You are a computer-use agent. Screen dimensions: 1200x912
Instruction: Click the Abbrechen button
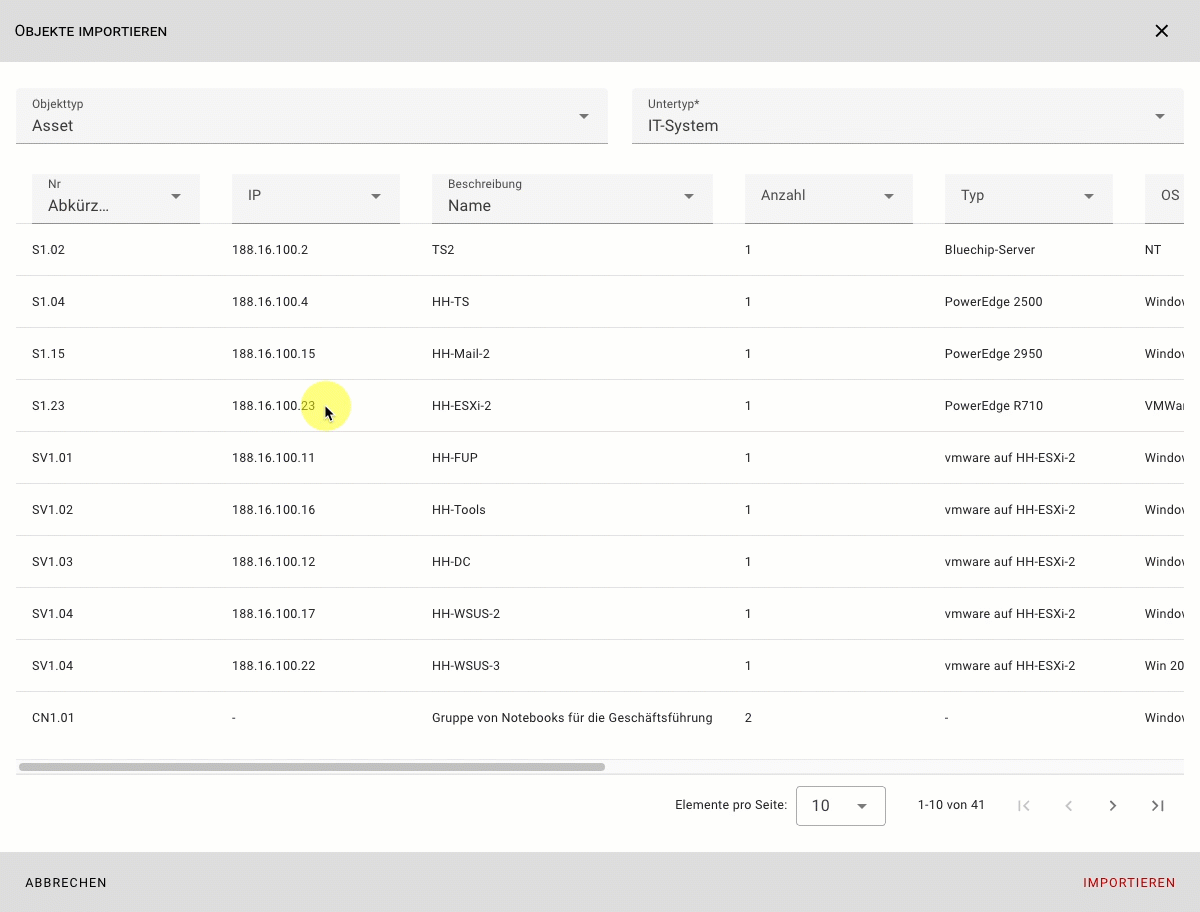click(x=66, y=883)
